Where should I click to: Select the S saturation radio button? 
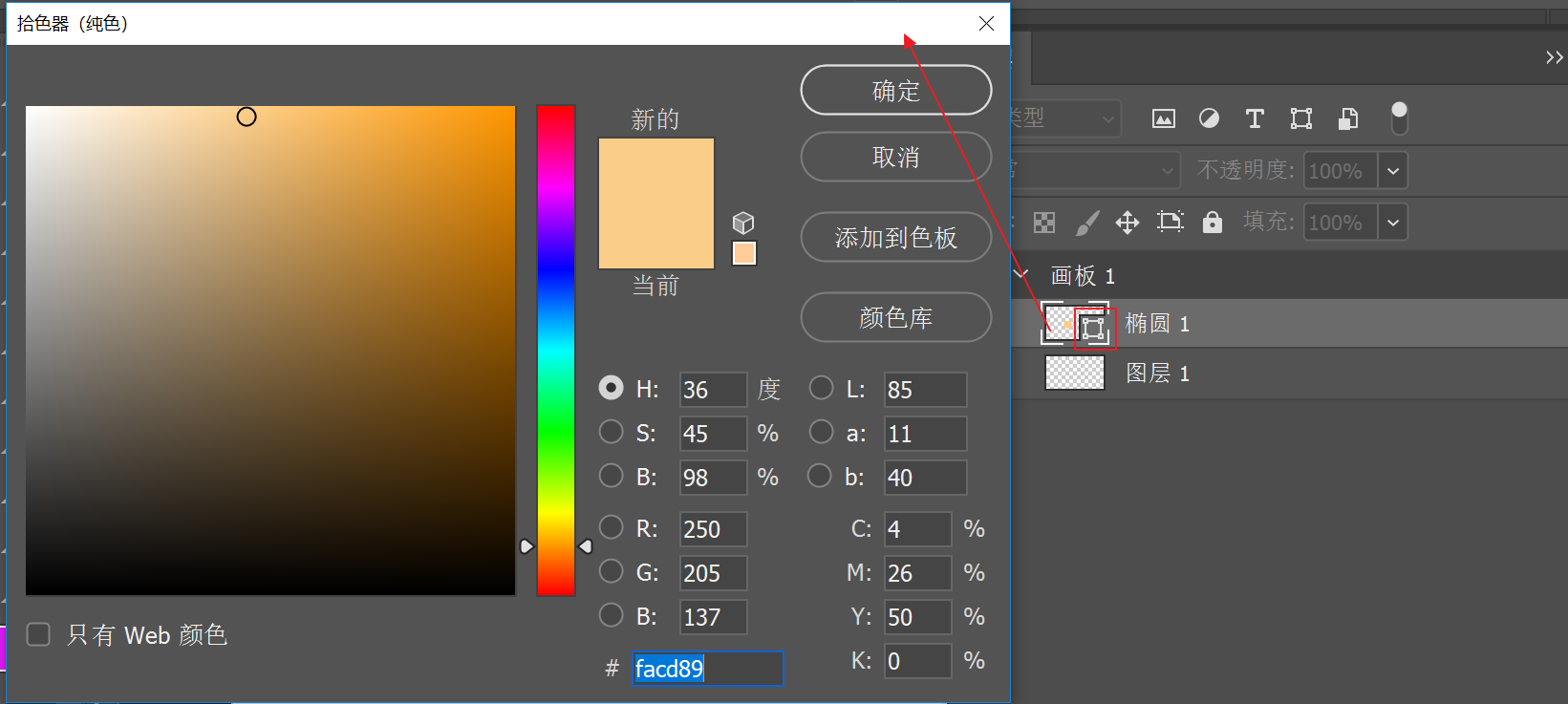pos(611,432)
